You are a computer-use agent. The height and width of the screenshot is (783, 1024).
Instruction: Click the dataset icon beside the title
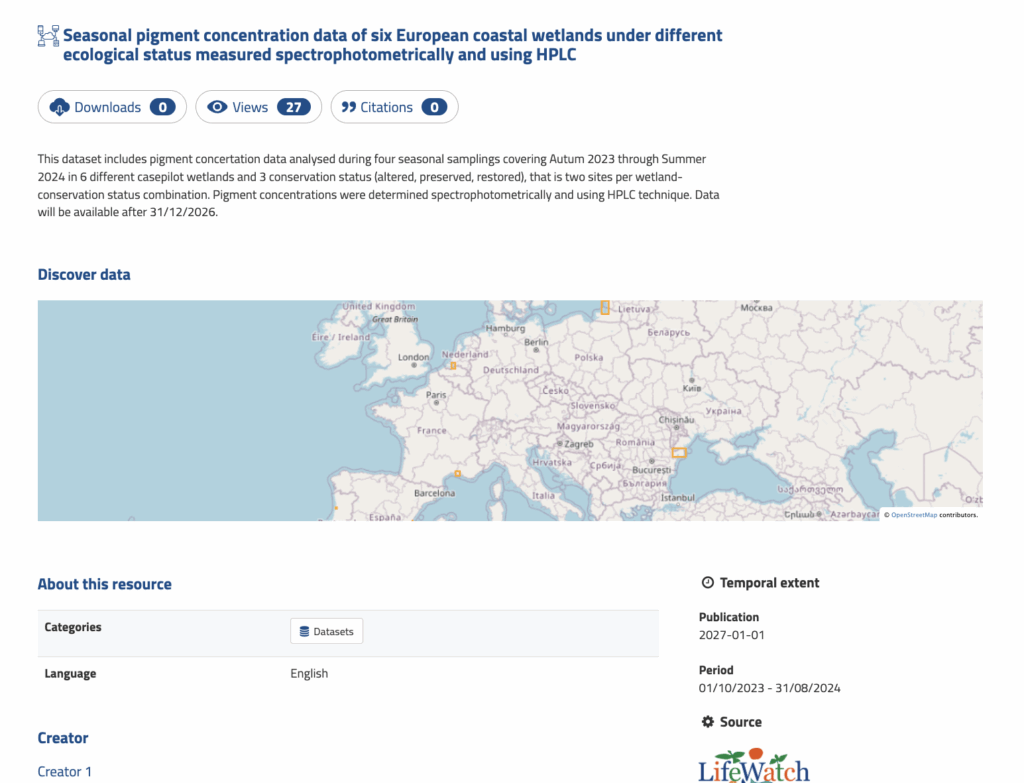coord(48,37)
